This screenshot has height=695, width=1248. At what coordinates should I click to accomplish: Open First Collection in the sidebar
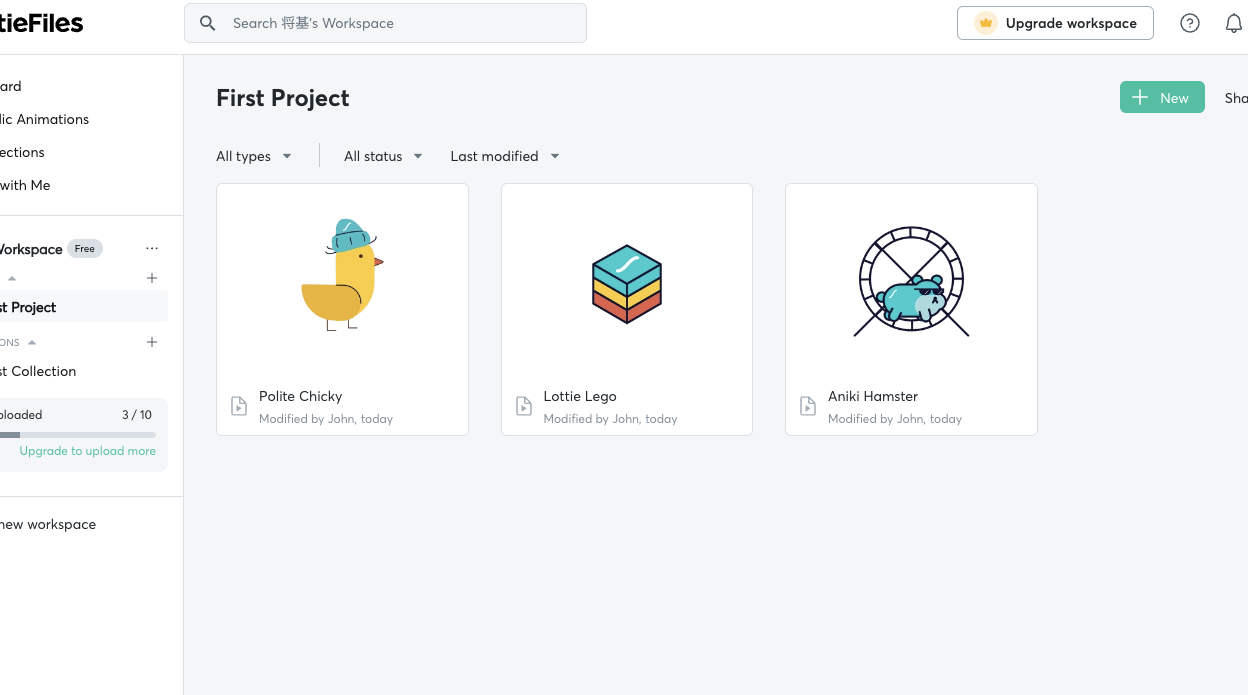pos(40,371)
